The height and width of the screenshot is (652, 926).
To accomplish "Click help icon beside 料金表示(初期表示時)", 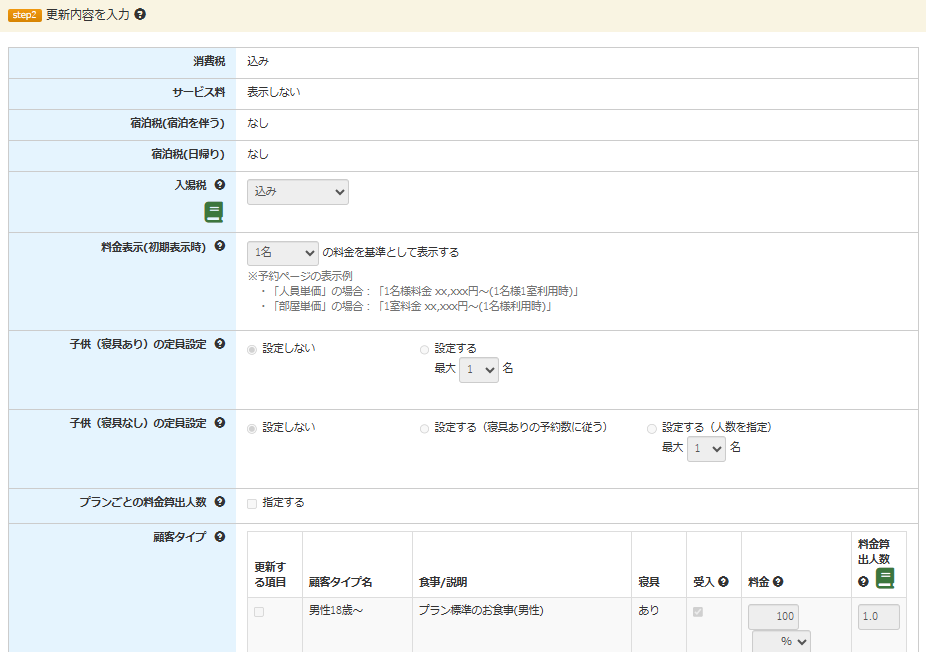I will [220, 246].
